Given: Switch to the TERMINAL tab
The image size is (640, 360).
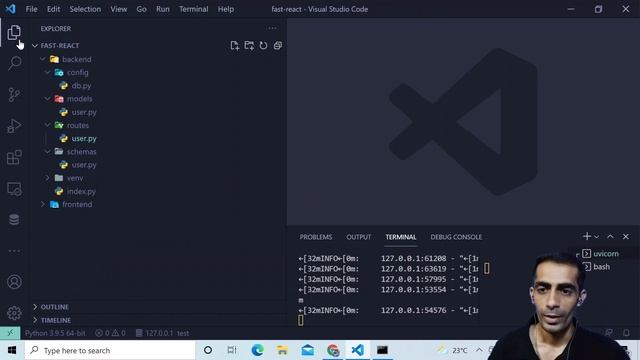Looking at the screenshot, I should [x=401, y=237].
